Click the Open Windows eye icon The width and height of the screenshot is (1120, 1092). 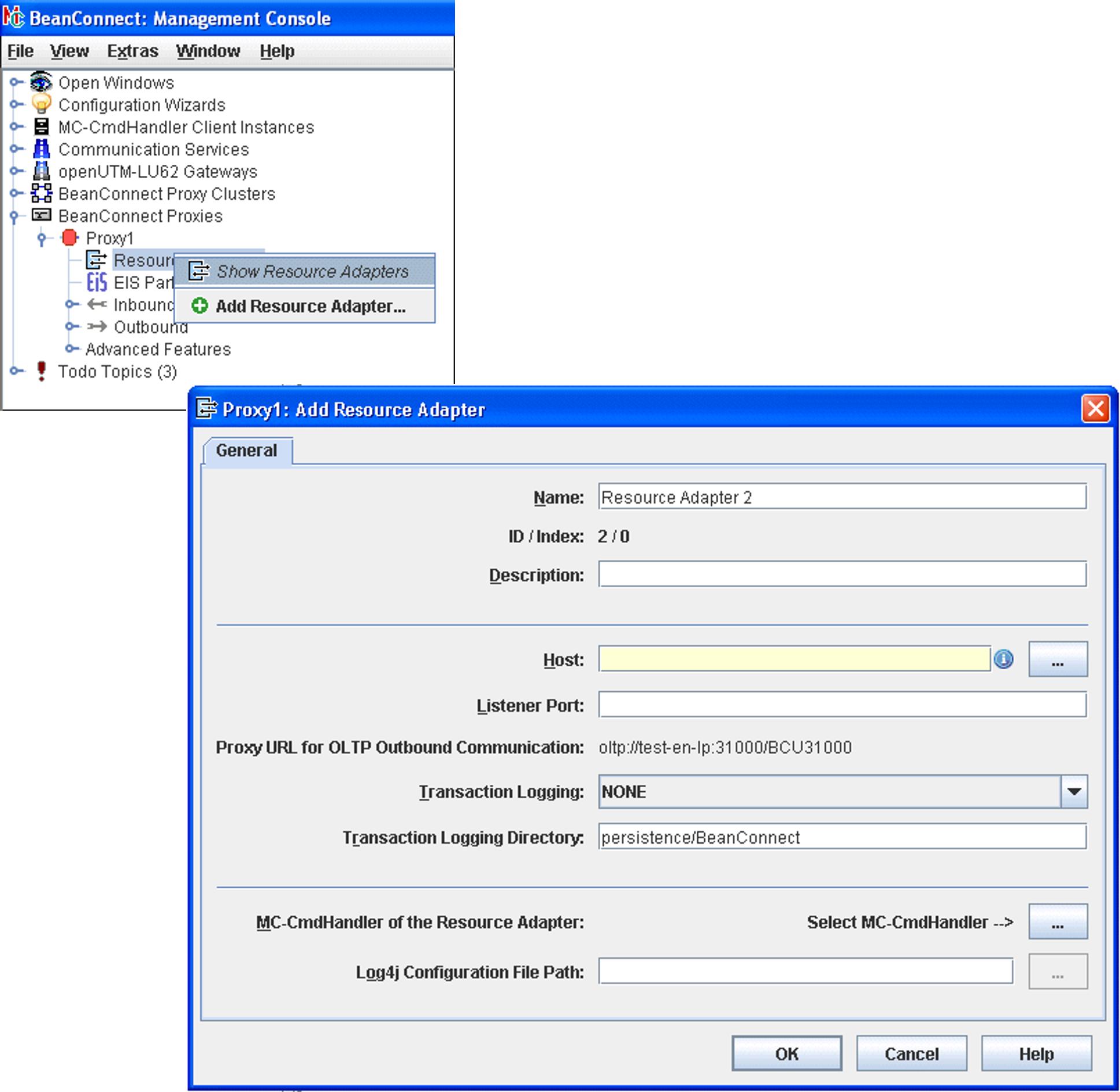click(x=40, y=82)
